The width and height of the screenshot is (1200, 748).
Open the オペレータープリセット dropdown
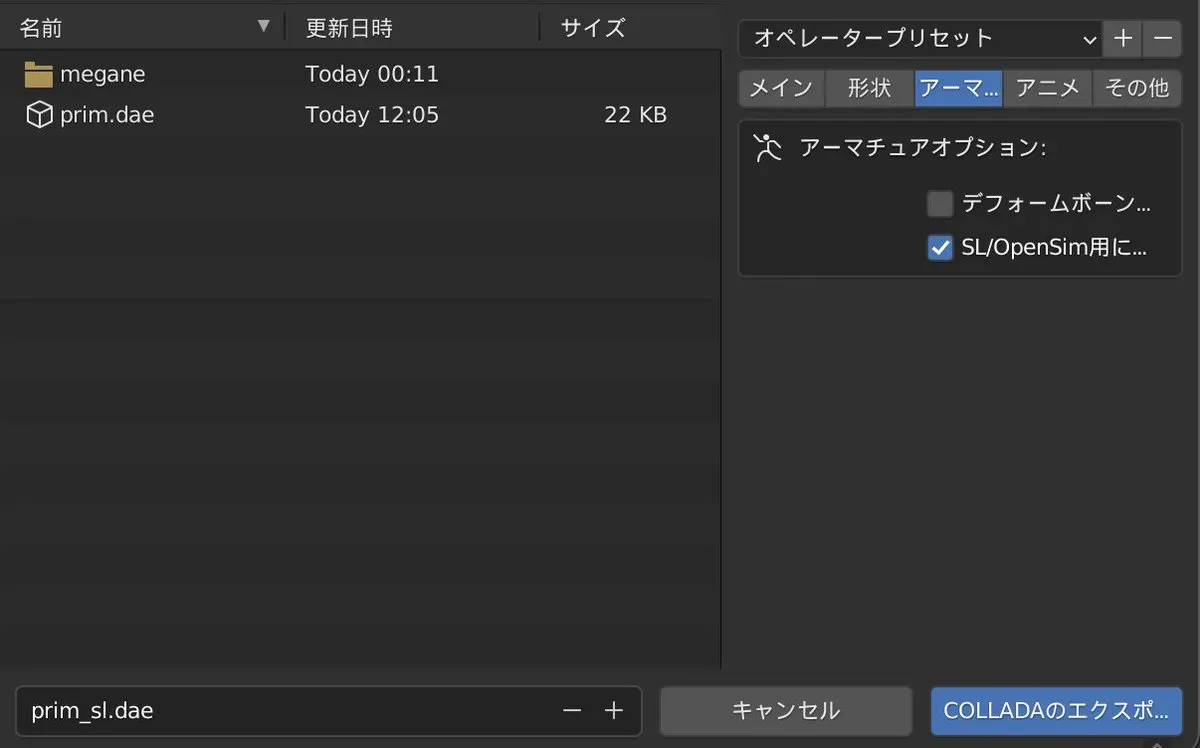920,39
